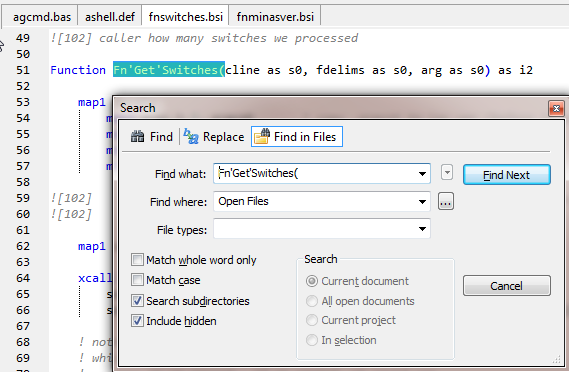Click the ![102] comment on line 60

[x=71, y=214]
